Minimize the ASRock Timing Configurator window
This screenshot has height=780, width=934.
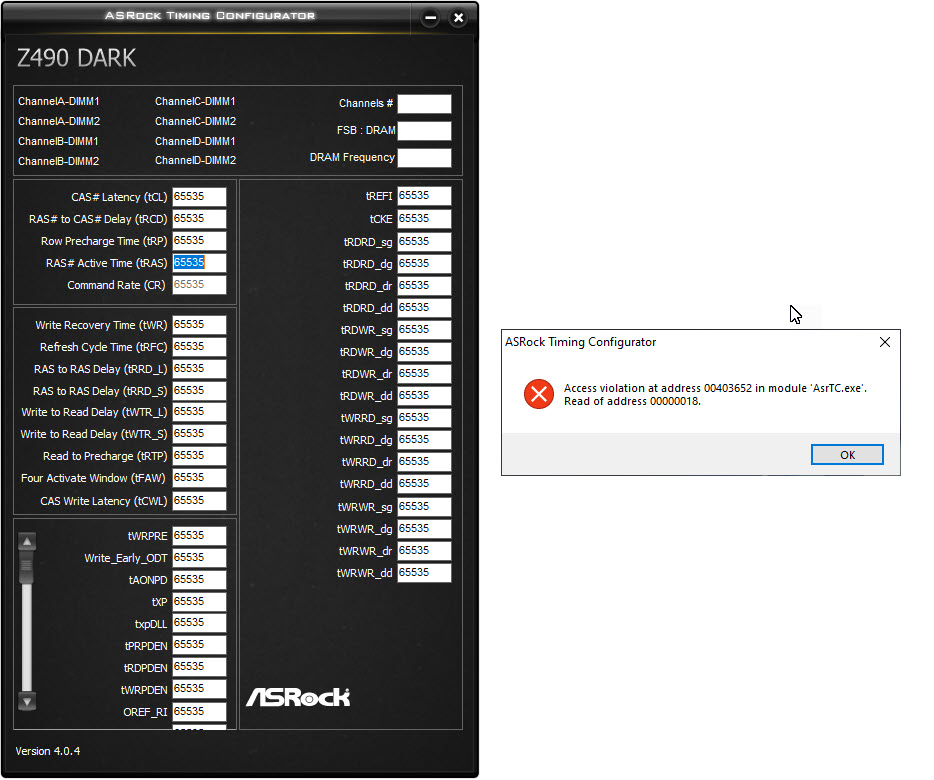[430, 18]
